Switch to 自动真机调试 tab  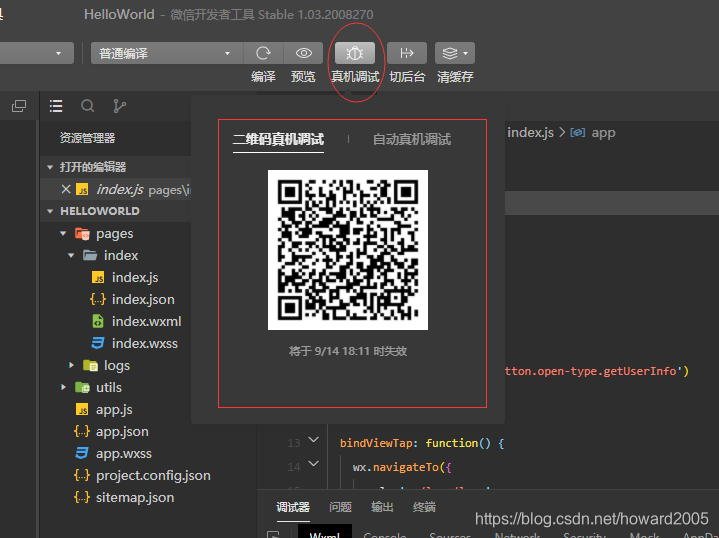coord(412,139)
